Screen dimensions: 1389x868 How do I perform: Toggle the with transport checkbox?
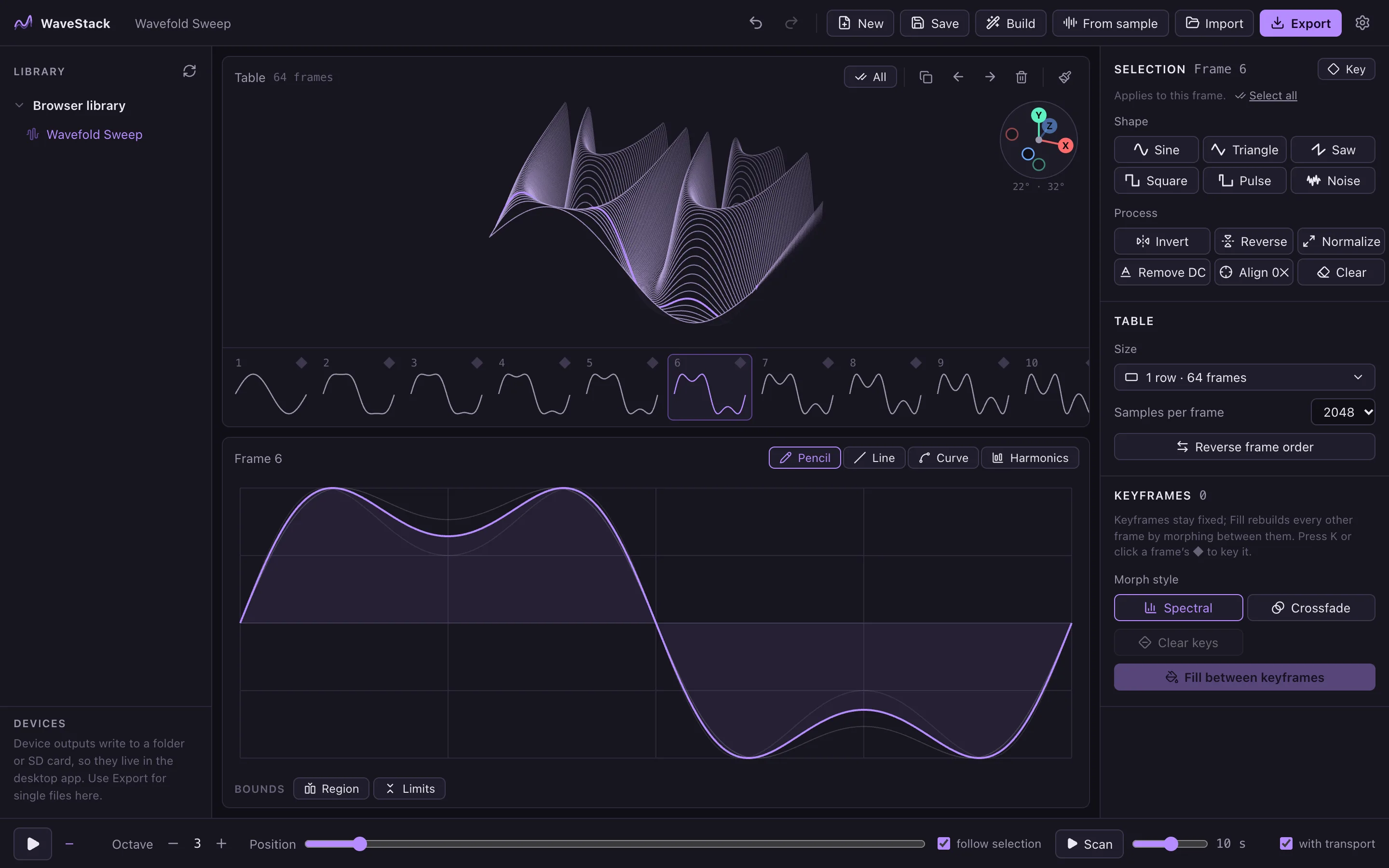coord(1286,843)
